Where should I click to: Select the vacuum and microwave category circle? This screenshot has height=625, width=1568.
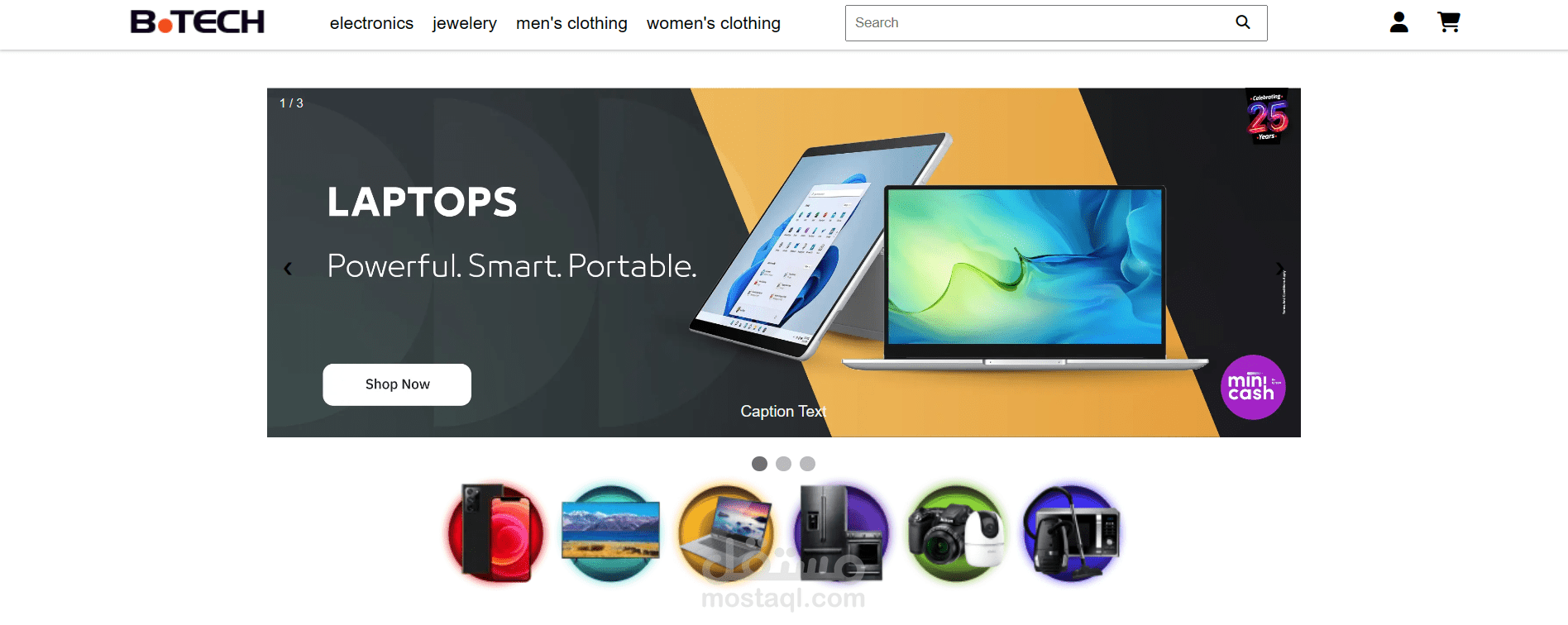point(1071,534)
